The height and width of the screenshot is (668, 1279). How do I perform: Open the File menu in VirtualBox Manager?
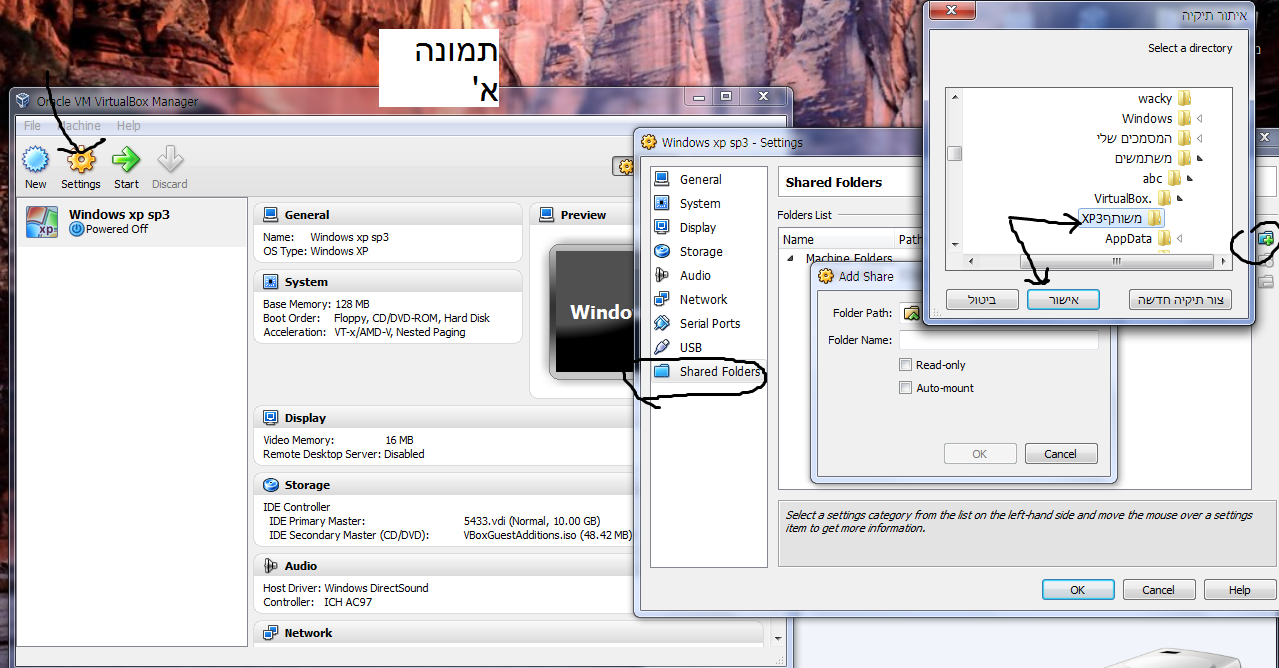(32, 126)
